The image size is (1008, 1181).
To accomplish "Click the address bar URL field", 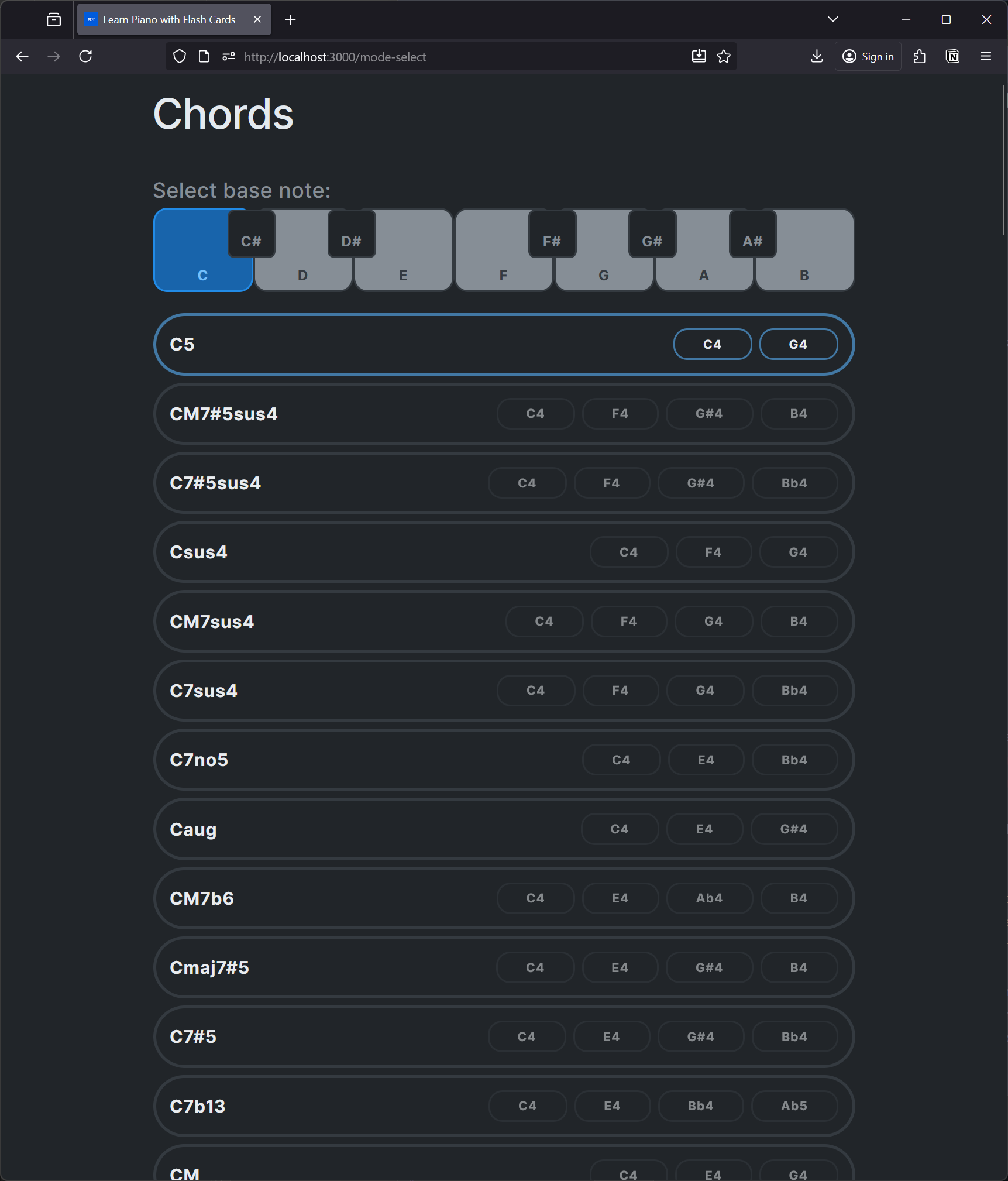I will pos(410,56).
